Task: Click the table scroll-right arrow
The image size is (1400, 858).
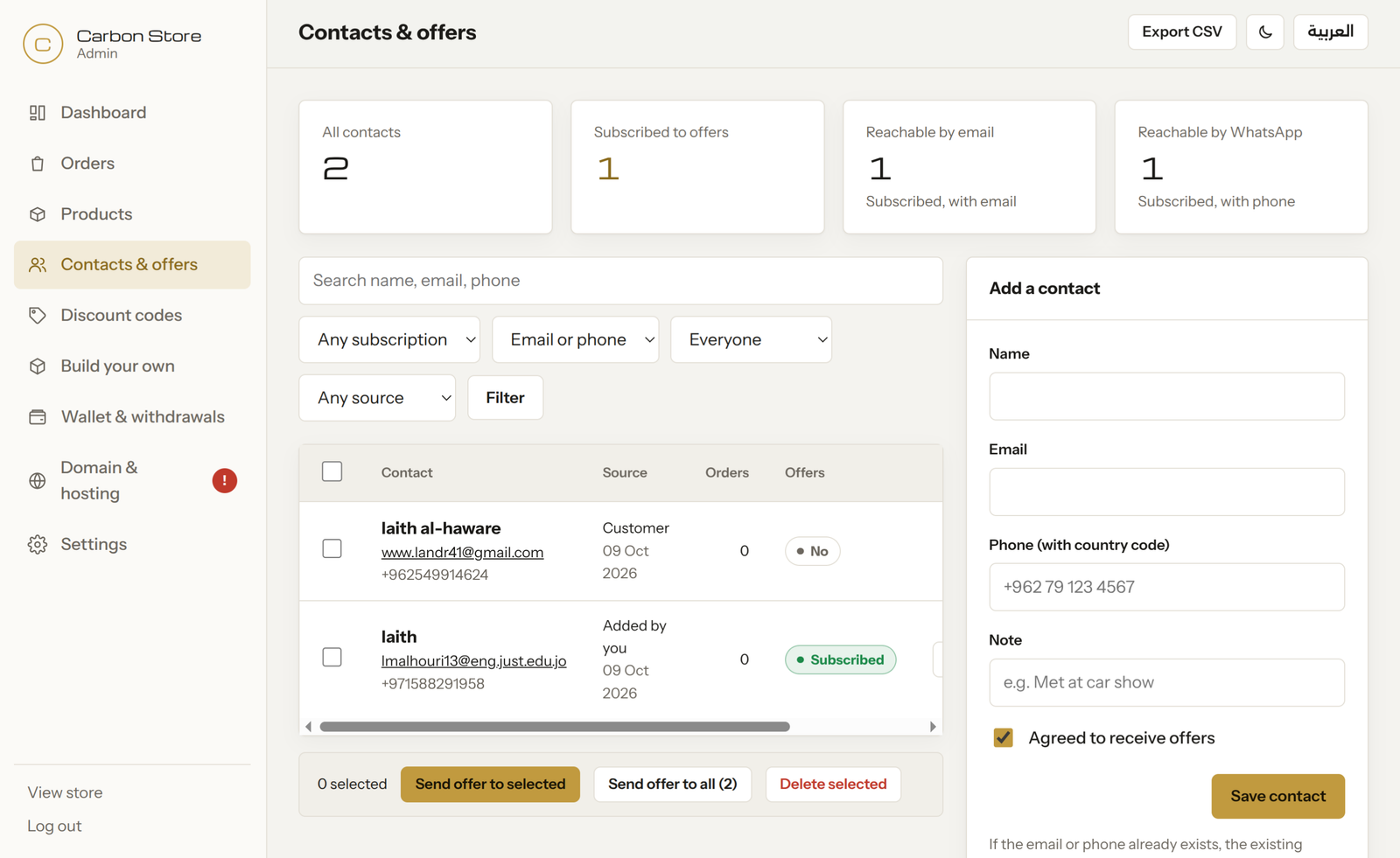Action: (933, 727)
